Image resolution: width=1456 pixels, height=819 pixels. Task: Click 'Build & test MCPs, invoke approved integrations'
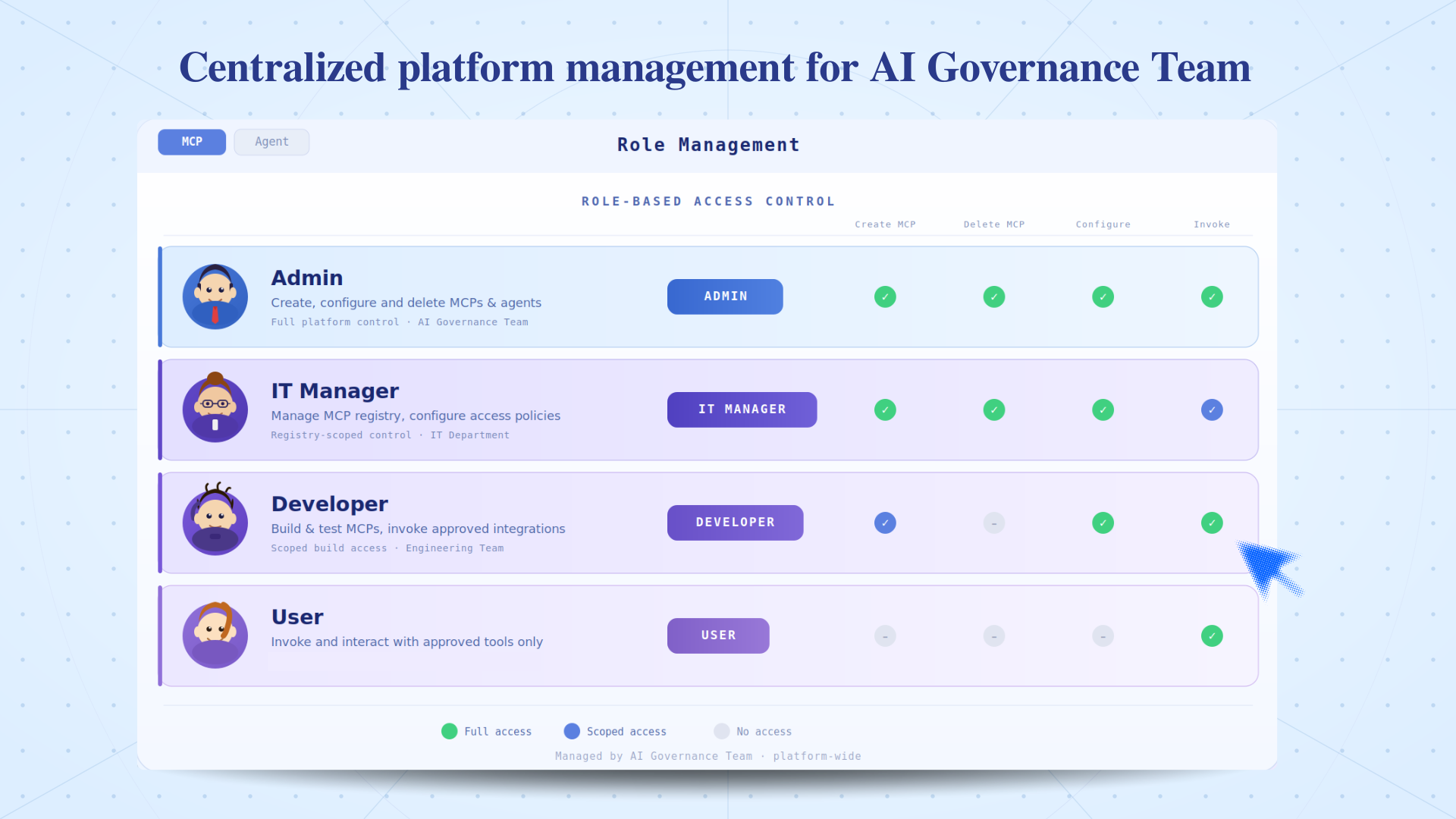click(x=418, y=529)
